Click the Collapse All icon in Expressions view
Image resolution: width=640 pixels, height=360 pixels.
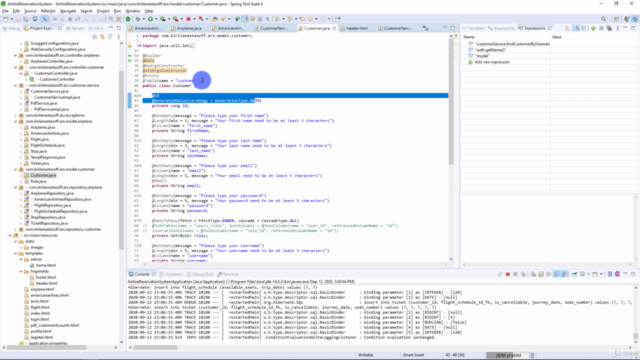coord(584,28)
